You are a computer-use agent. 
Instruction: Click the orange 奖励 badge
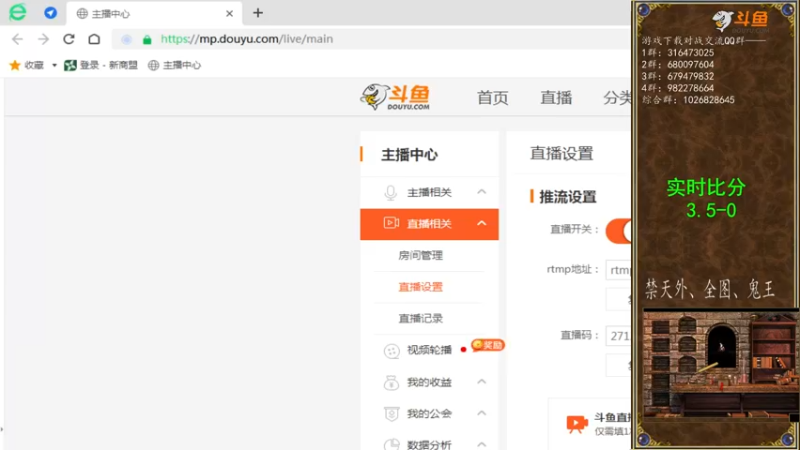tap(488, 345)
